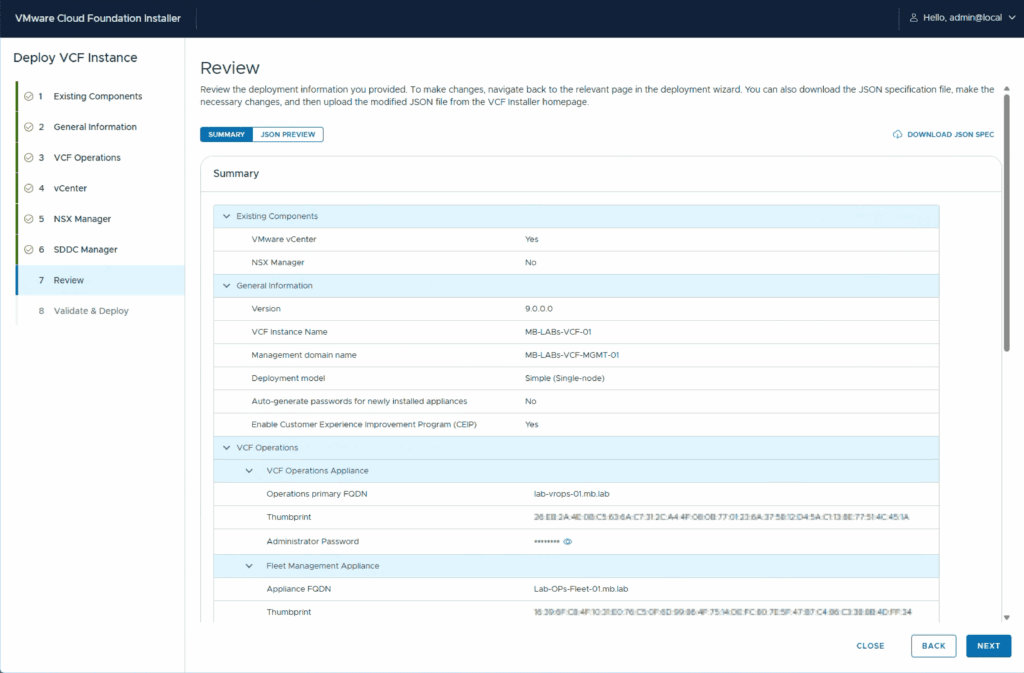
Task: Reveal Administrator Password using the eye icon
Action: coord(567,541)
